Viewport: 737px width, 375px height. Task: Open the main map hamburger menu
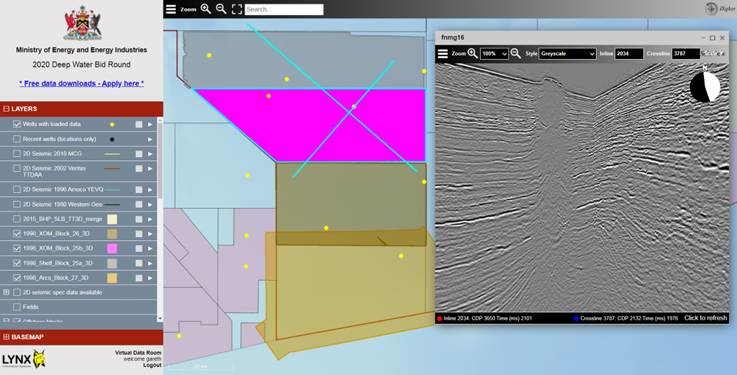pos(171,9)
